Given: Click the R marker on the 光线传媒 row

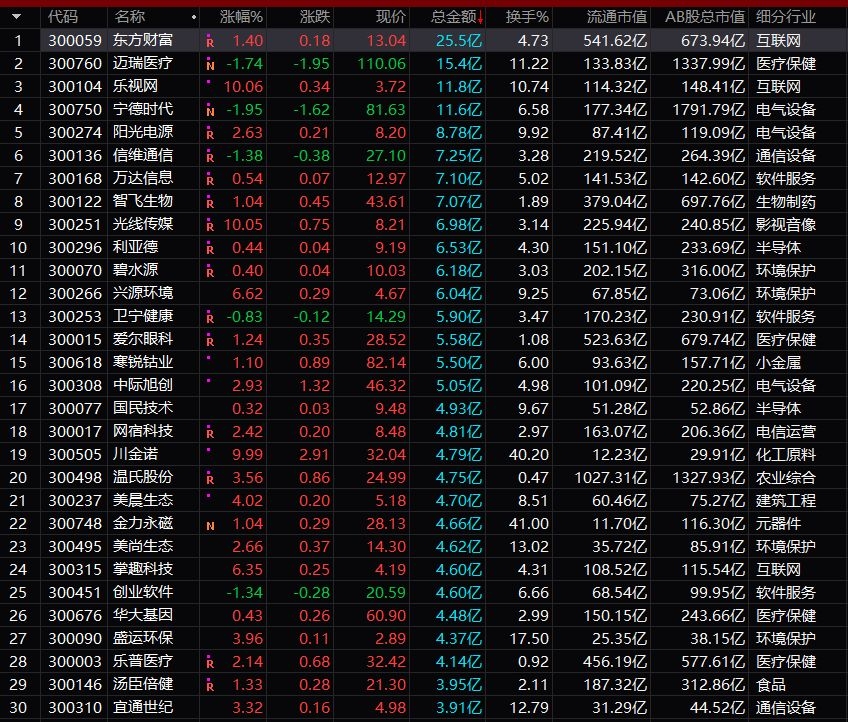Looking at the screenshot, I should click(210, 226).
